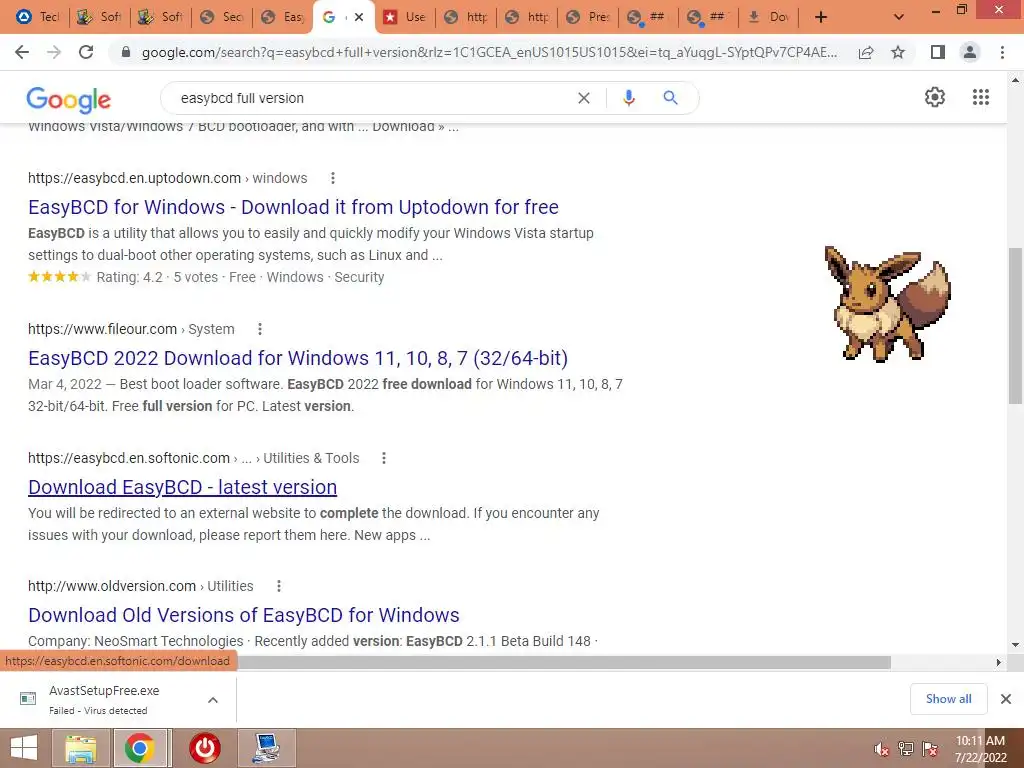Start voice search with the microphone
Screen dimensions: 1024x768
click(628, 98)
